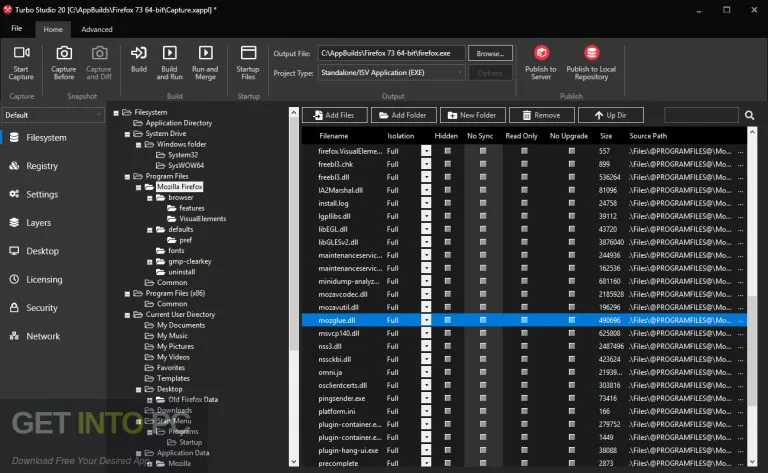
Task: Open the Default layer dropdown
Action: (53, 115)
